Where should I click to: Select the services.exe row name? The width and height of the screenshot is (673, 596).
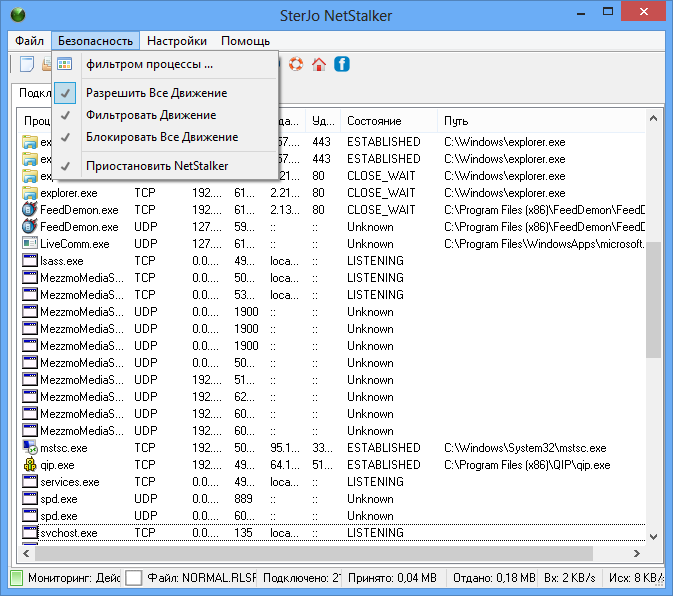pyautogui.click(x=70, y=481)
